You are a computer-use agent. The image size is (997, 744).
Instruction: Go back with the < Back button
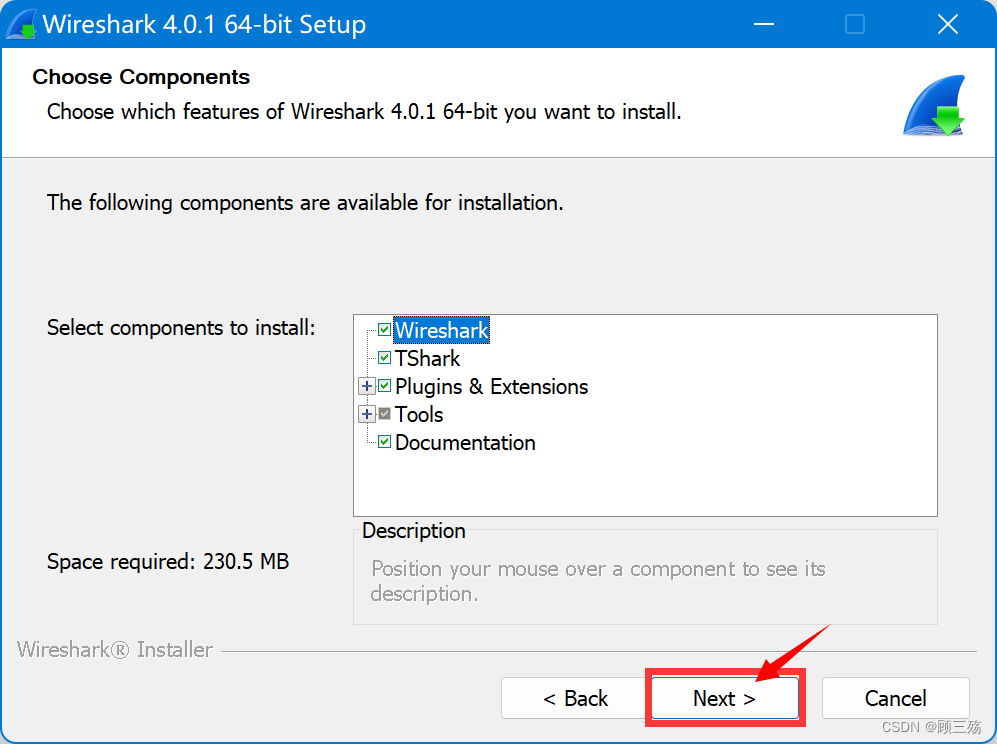point(575,698)
